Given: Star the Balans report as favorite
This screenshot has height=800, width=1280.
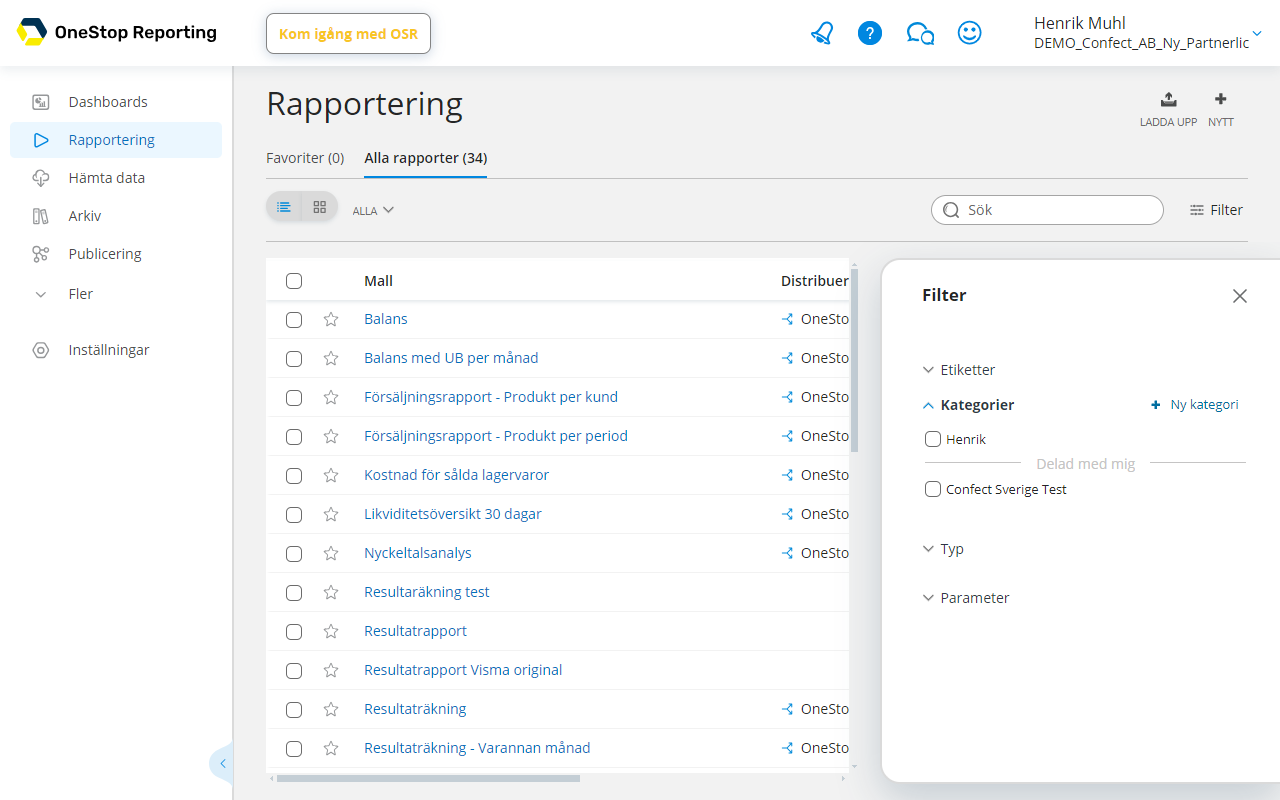Looking at the screenshot, I should 331,320.
